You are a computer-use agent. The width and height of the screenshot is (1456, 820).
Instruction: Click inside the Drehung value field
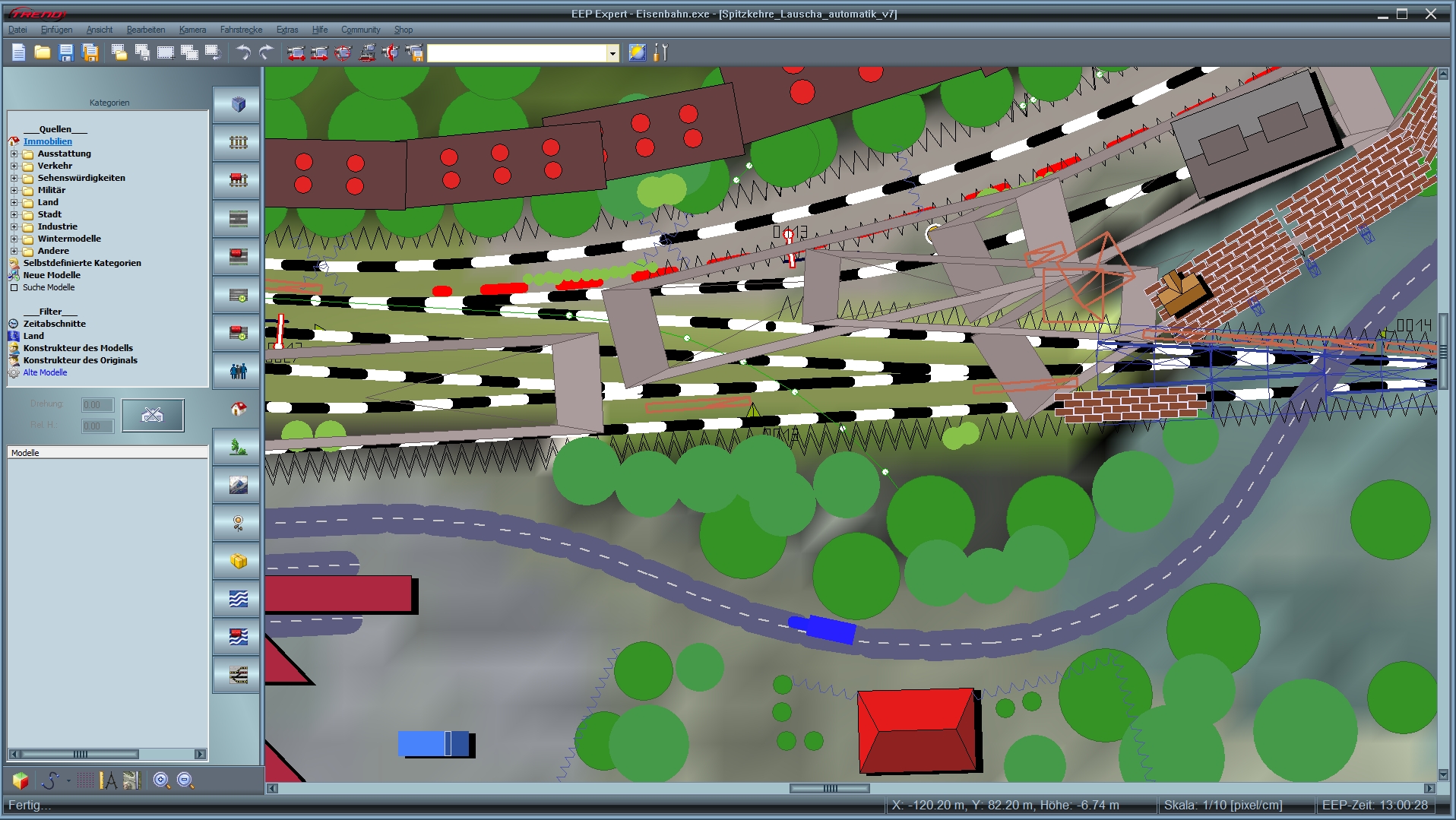click(x=97, y=404)
